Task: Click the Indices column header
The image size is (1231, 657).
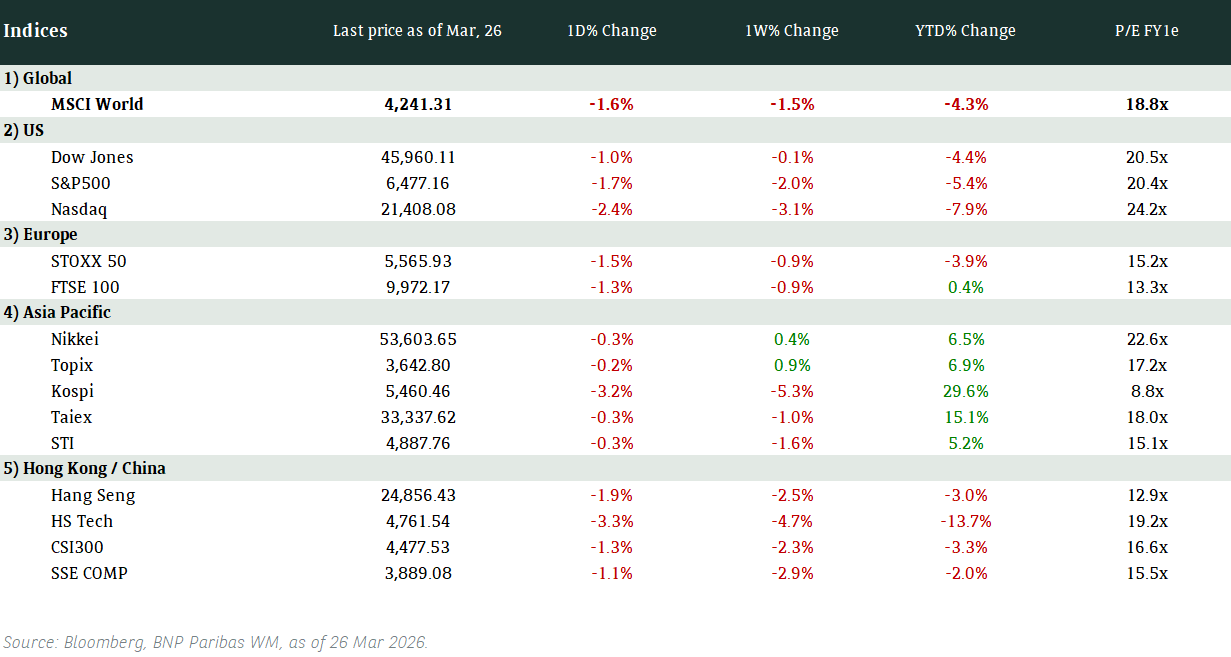Action: click(35, 30)
